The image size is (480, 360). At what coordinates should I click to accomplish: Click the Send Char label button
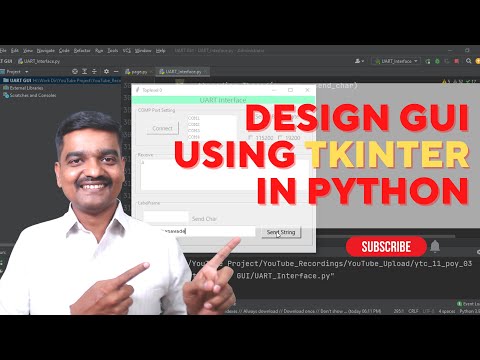click(x=204, y=219)
